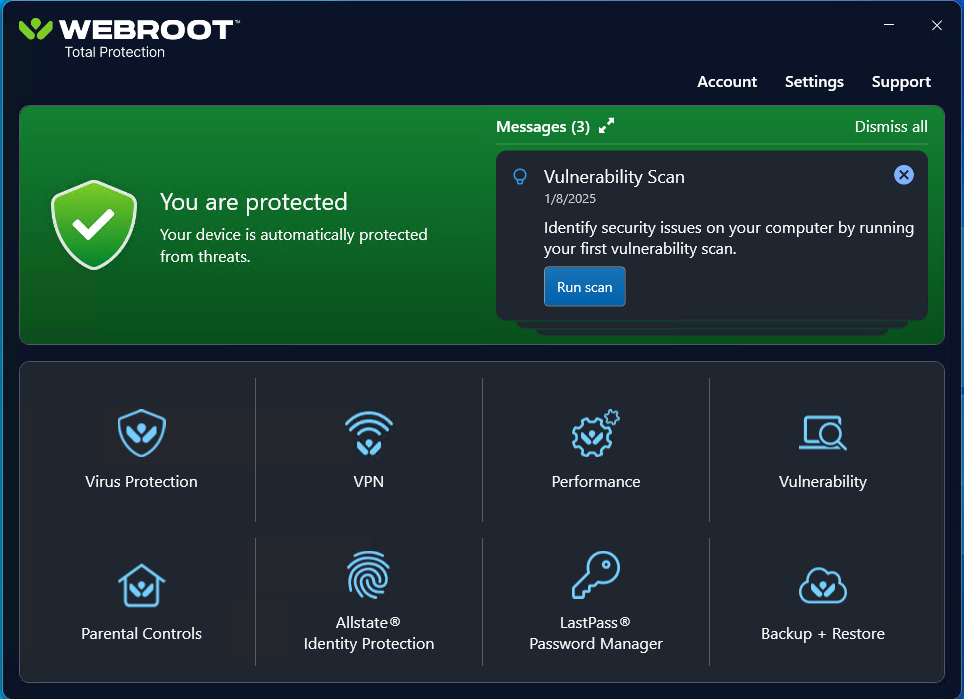
Task: Minimize the Webroot window
Action: pos(889,25)
